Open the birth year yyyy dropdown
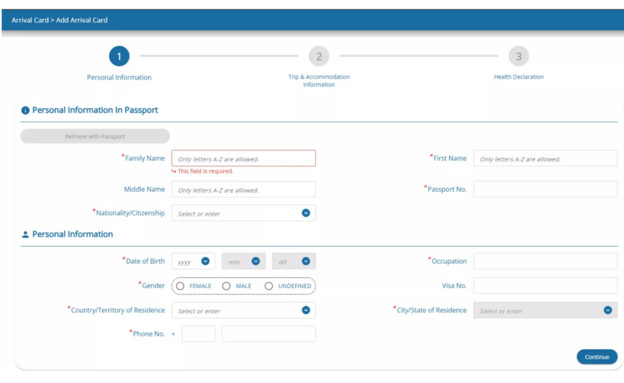624x383 pixels. (x=193, y=262)
